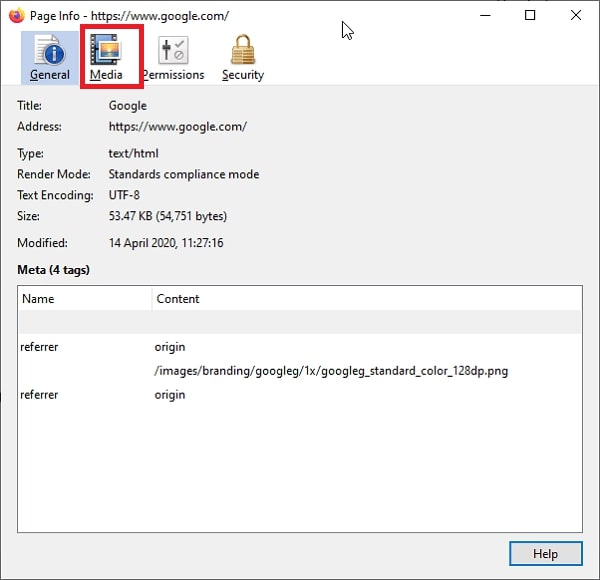Image resolution: width=600 pixels, height=580 pixels.
Task: Select the last referrer meta row
Action: (300, 395)
